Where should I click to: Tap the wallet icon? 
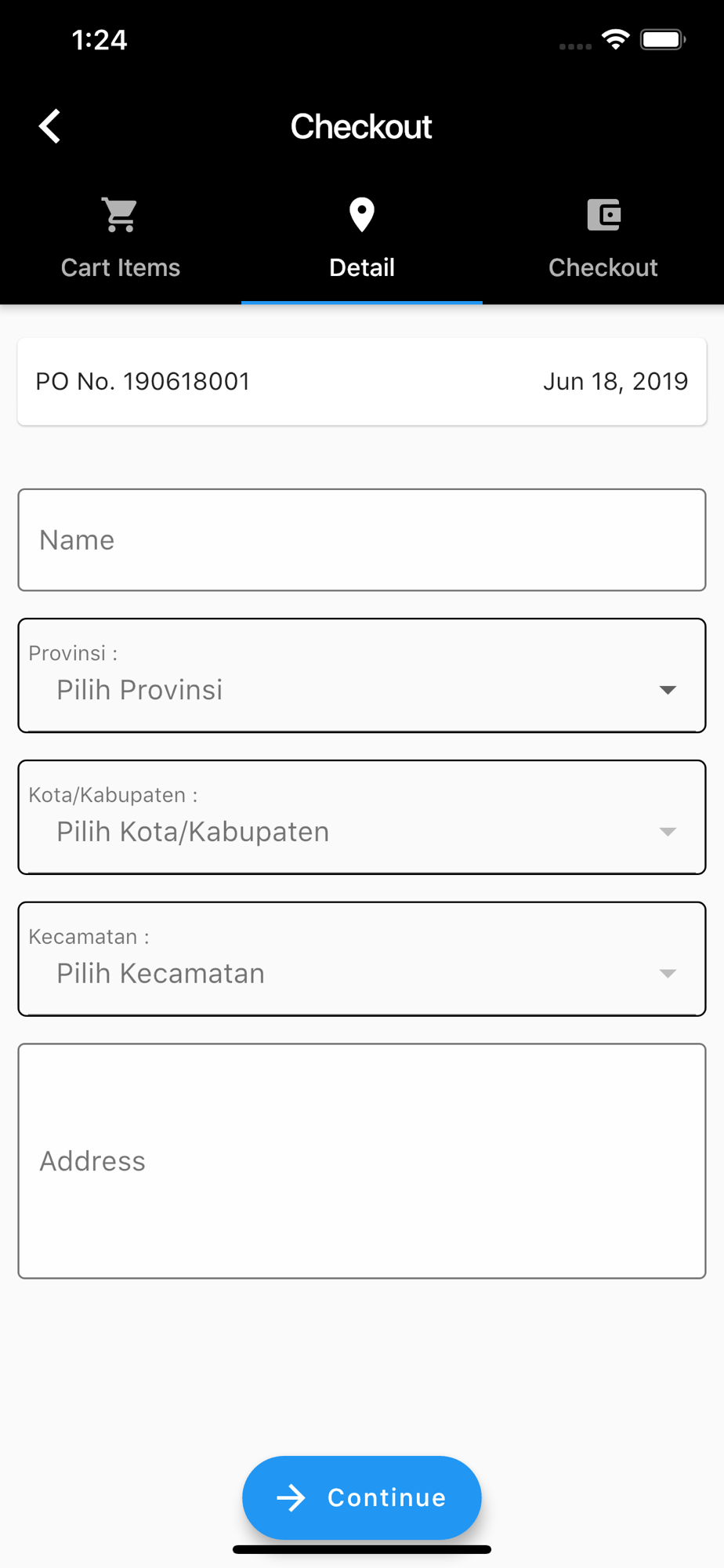tap(603, 215)
